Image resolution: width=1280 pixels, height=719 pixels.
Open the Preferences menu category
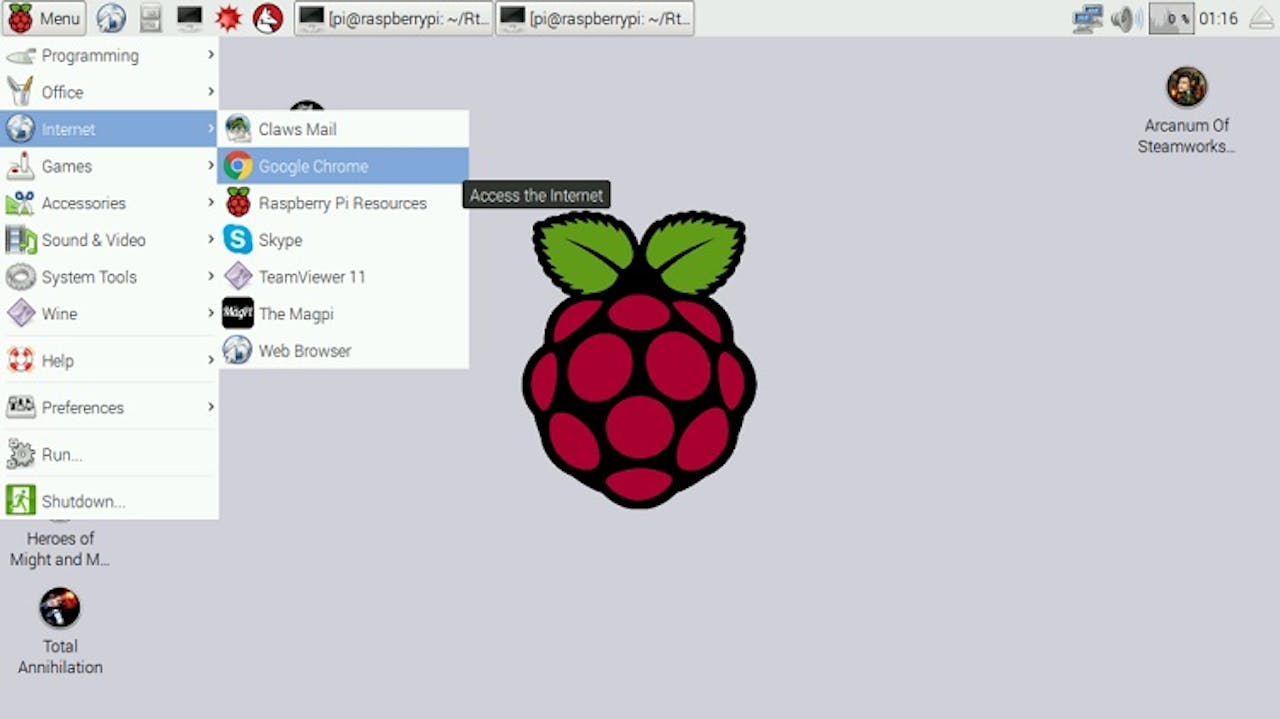[109, 407]
